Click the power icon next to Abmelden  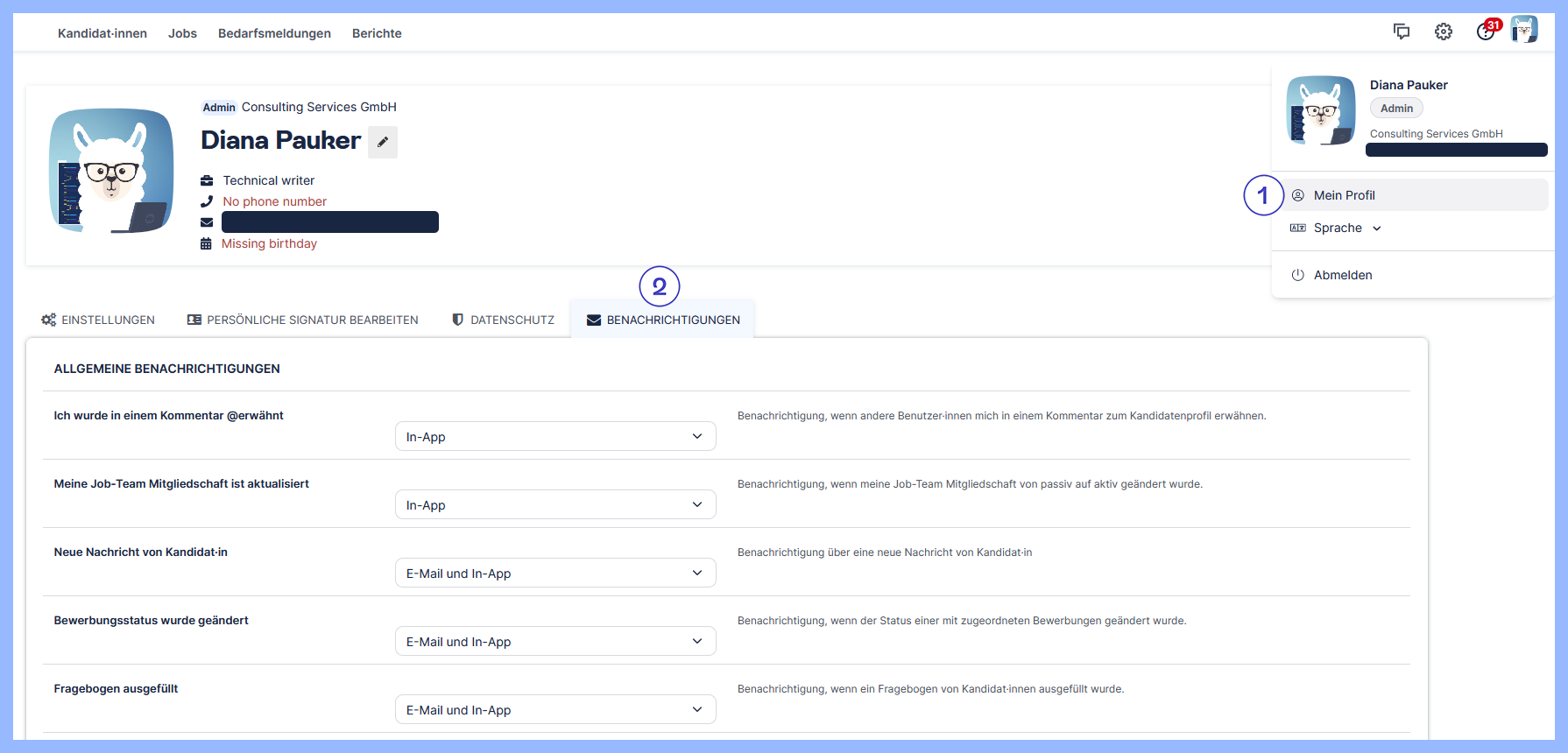pyautogui.click(x=1298, y=275)
